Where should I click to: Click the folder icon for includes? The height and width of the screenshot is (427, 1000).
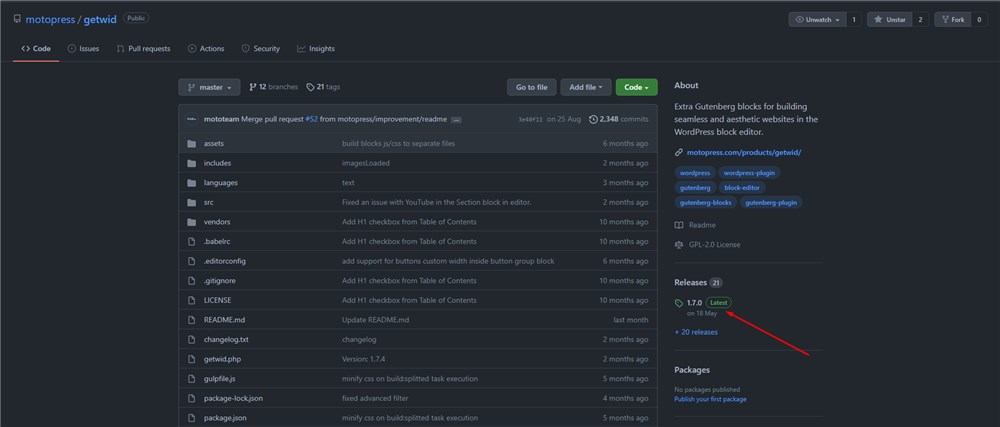pos(191,163)
